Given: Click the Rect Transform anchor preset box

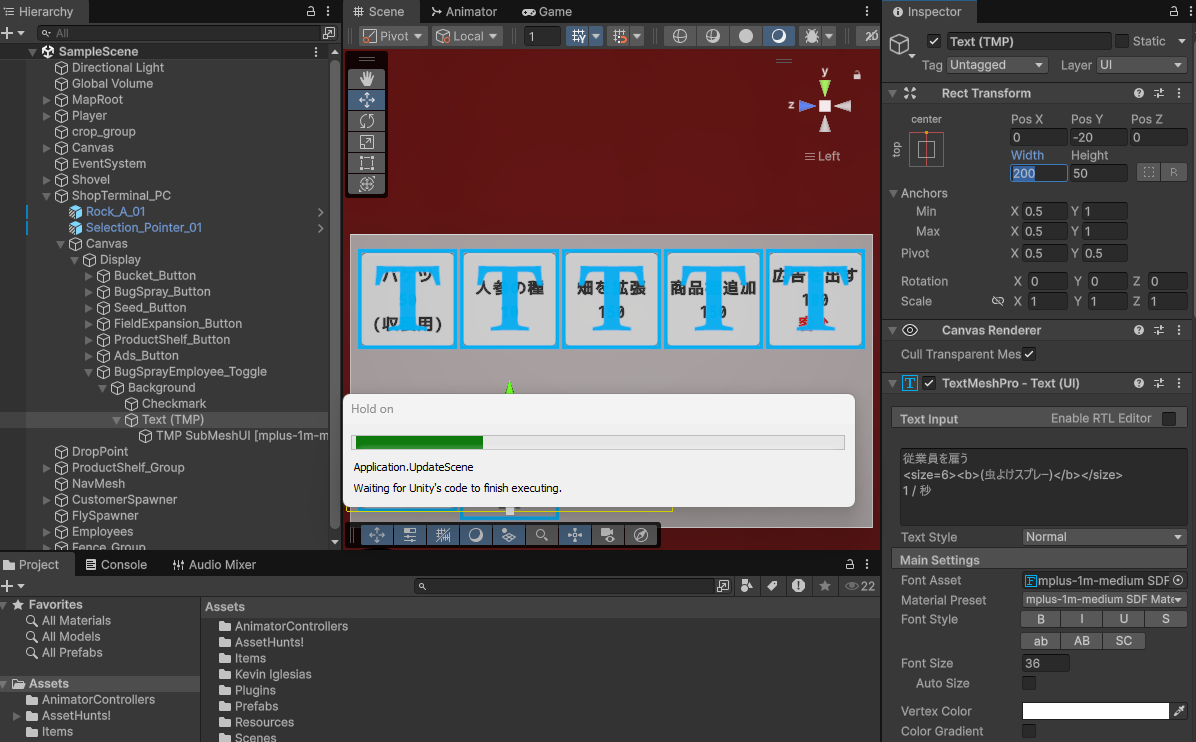Looking at the screenshot, I should pos(926,149).
